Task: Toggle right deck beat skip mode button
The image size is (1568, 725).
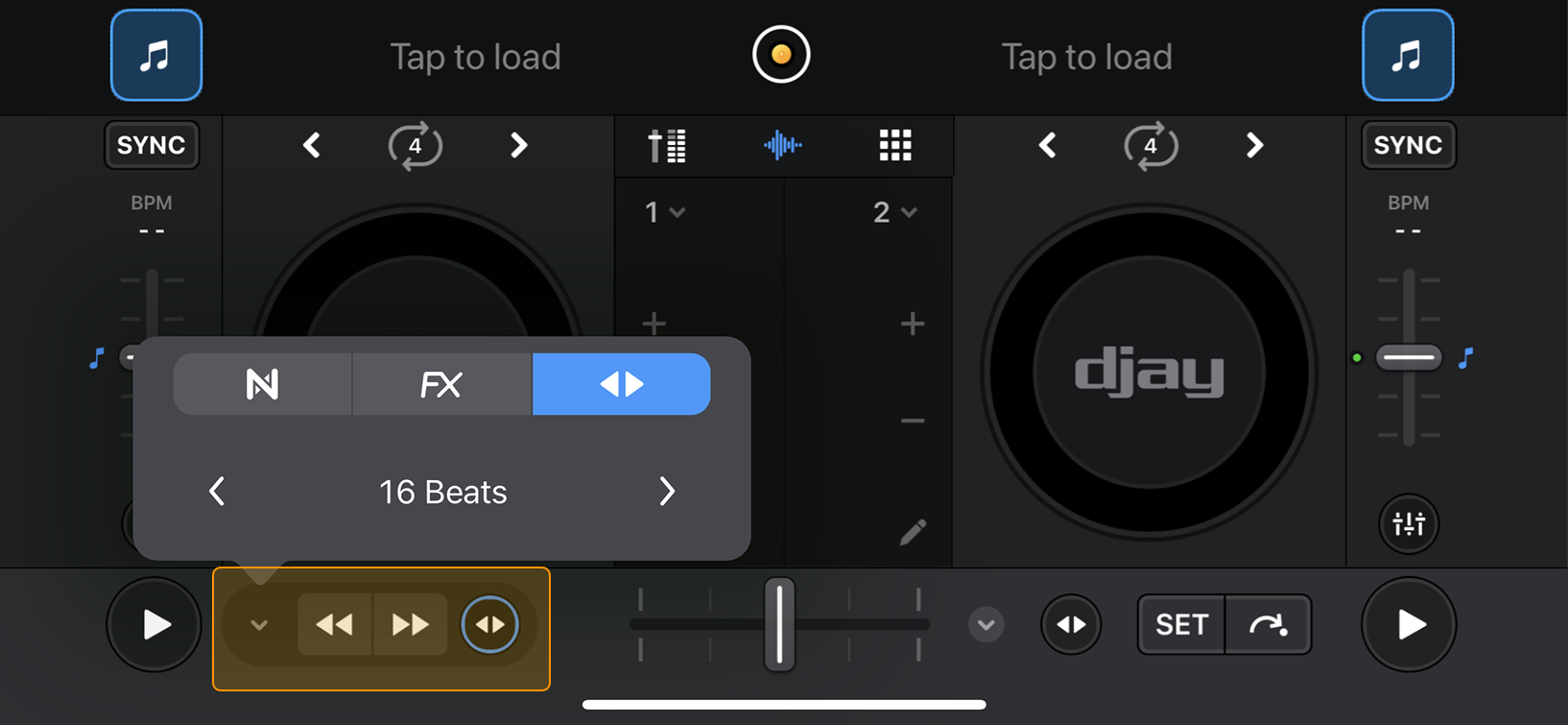Action: point(1071,625)
